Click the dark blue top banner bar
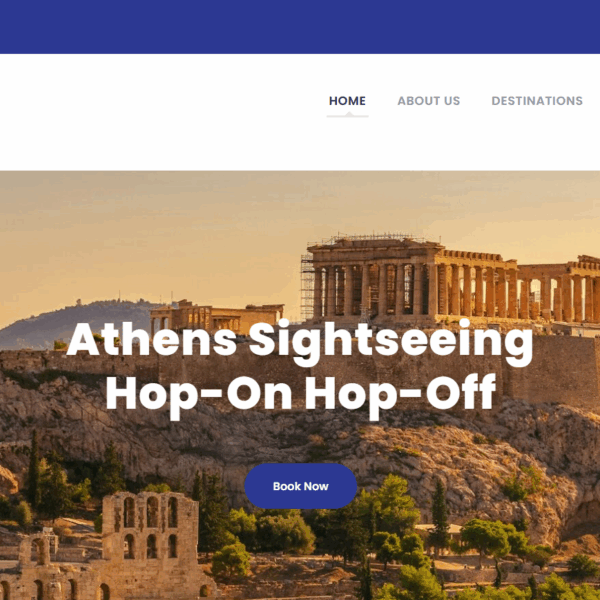 click(300, 27)
